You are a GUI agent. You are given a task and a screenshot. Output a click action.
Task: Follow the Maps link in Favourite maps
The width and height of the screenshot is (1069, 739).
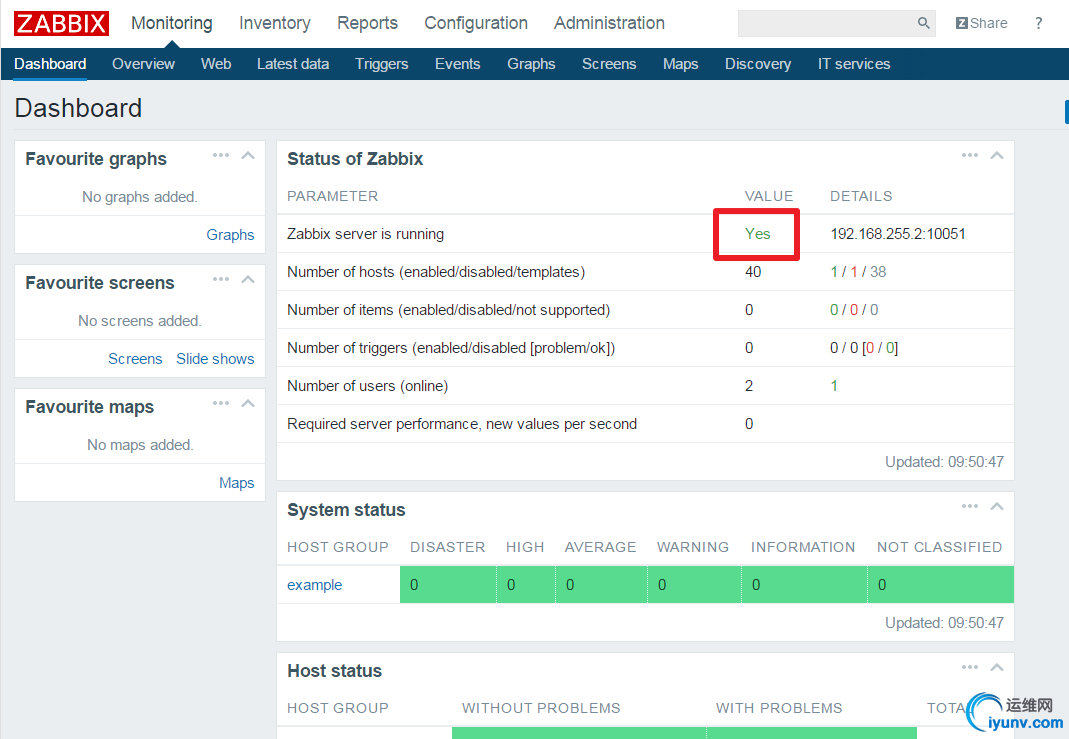237,483
